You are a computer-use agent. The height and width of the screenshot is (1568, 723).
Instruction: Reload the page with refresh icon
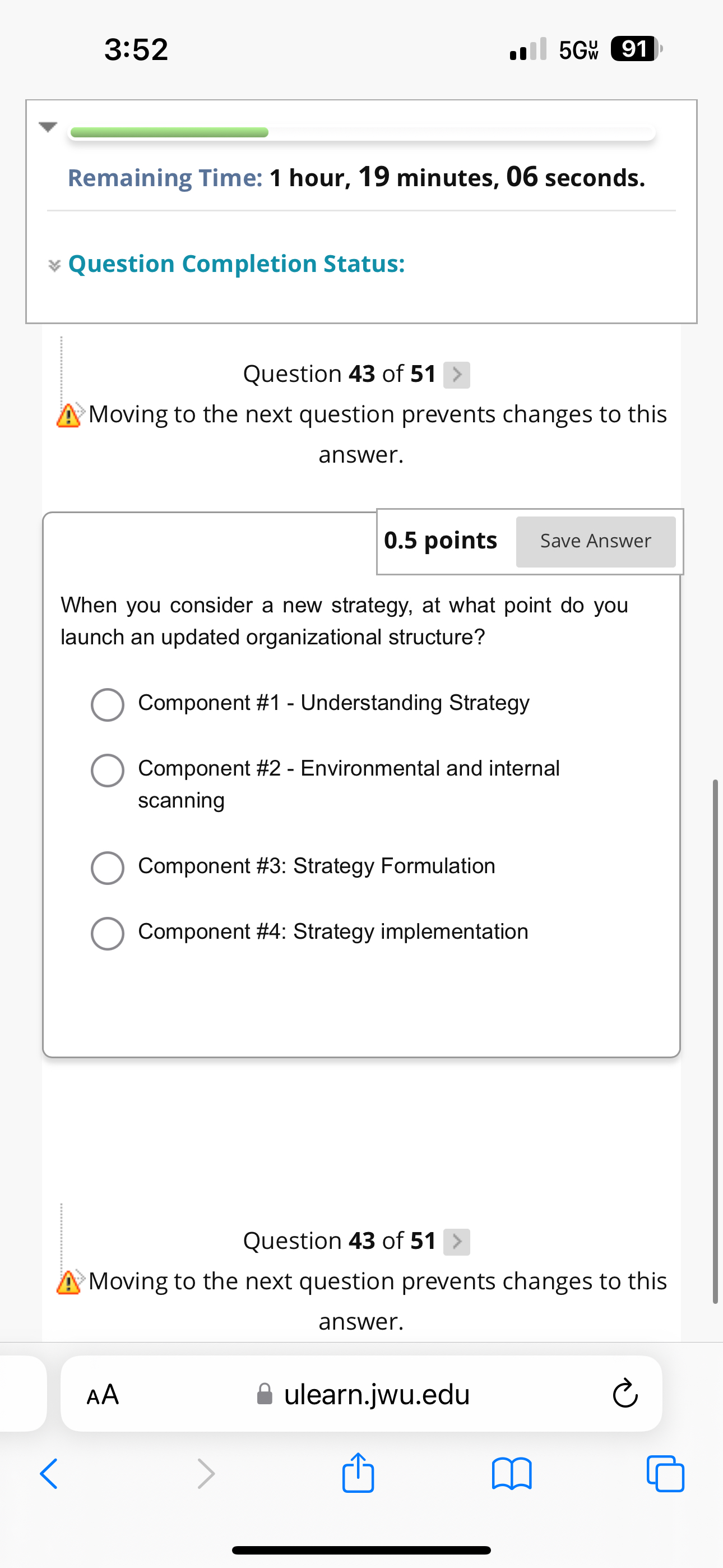tap(625, 1394)
